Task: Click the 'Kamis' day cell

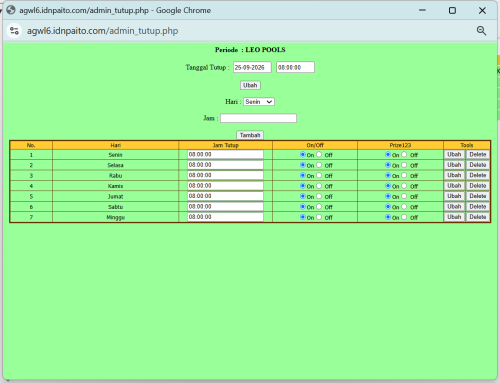Action: click(115, 186)
